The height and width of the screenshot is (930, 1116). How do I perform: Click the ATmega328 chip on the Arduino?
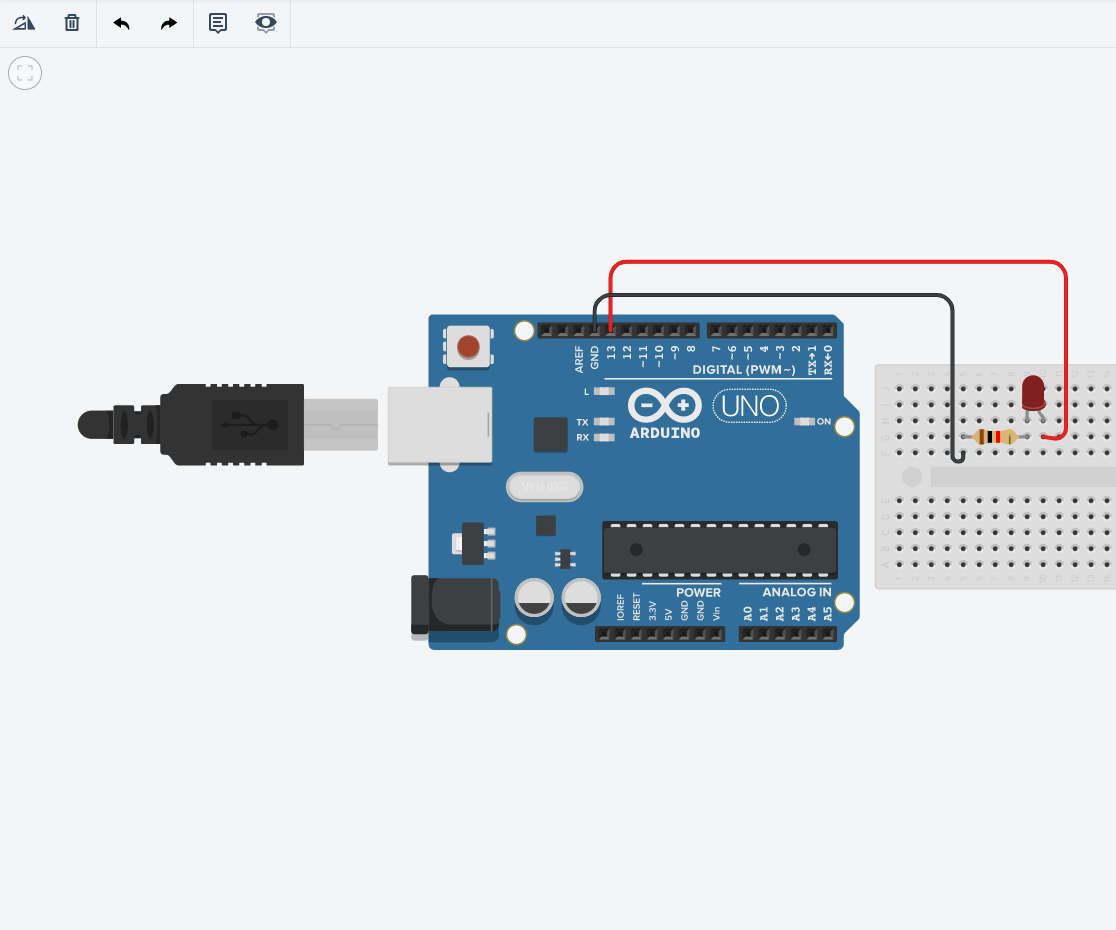pos(718,548)
